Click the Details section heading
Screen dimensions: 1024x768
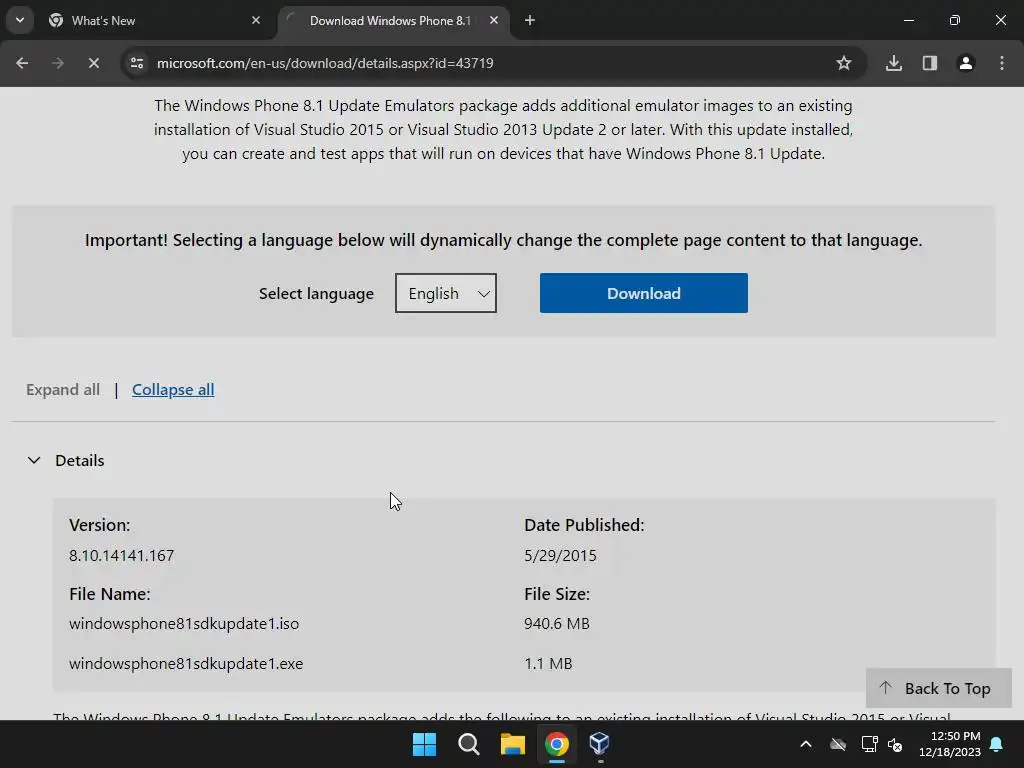coord(80,460)
